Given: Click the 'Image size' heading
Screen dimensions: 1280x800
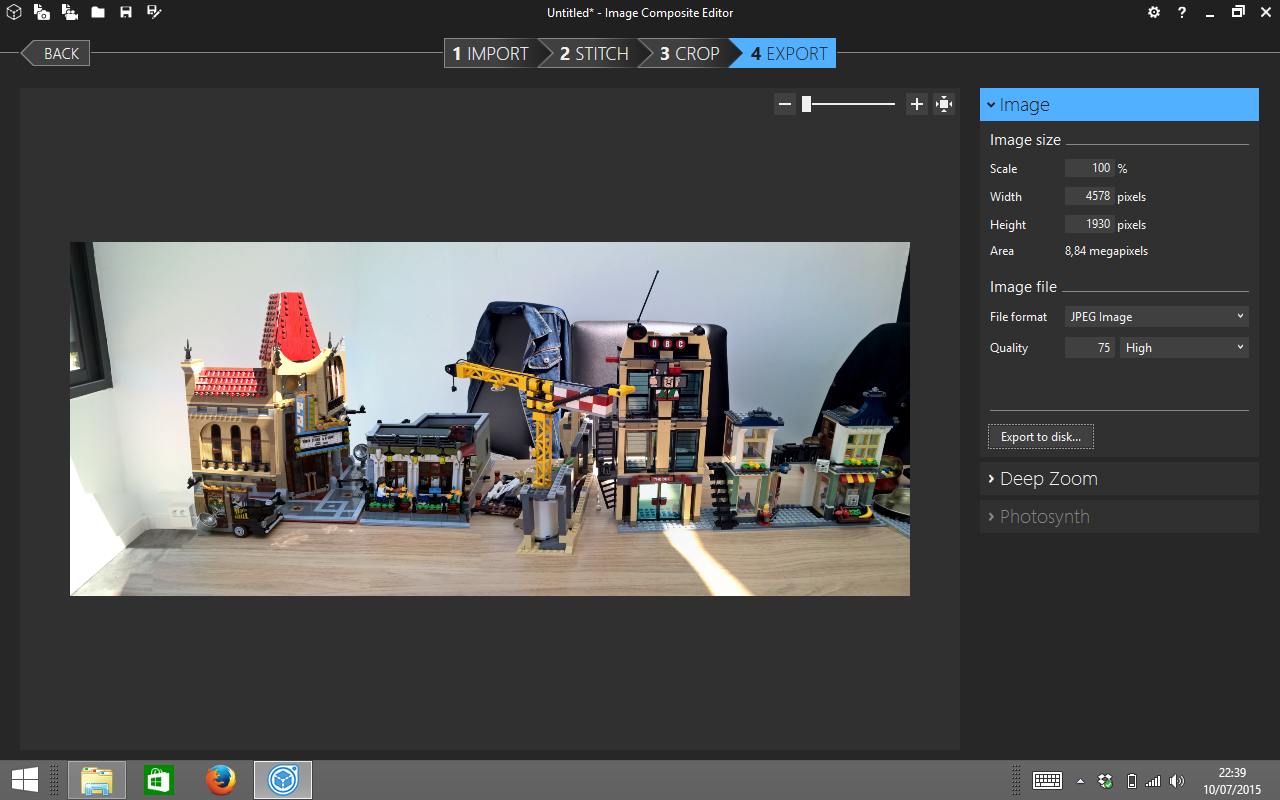Looking at the screenshot, I should coord(1025,140).
